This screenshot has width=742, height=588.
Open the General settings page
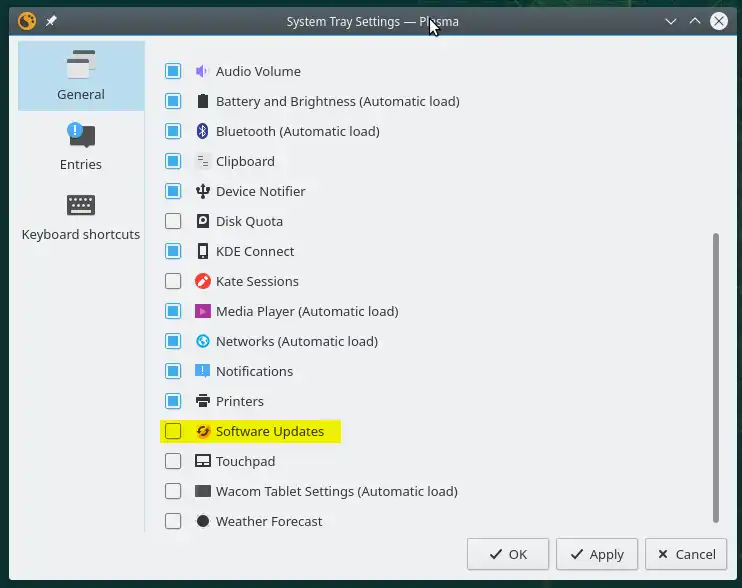(x=81, y=76)
